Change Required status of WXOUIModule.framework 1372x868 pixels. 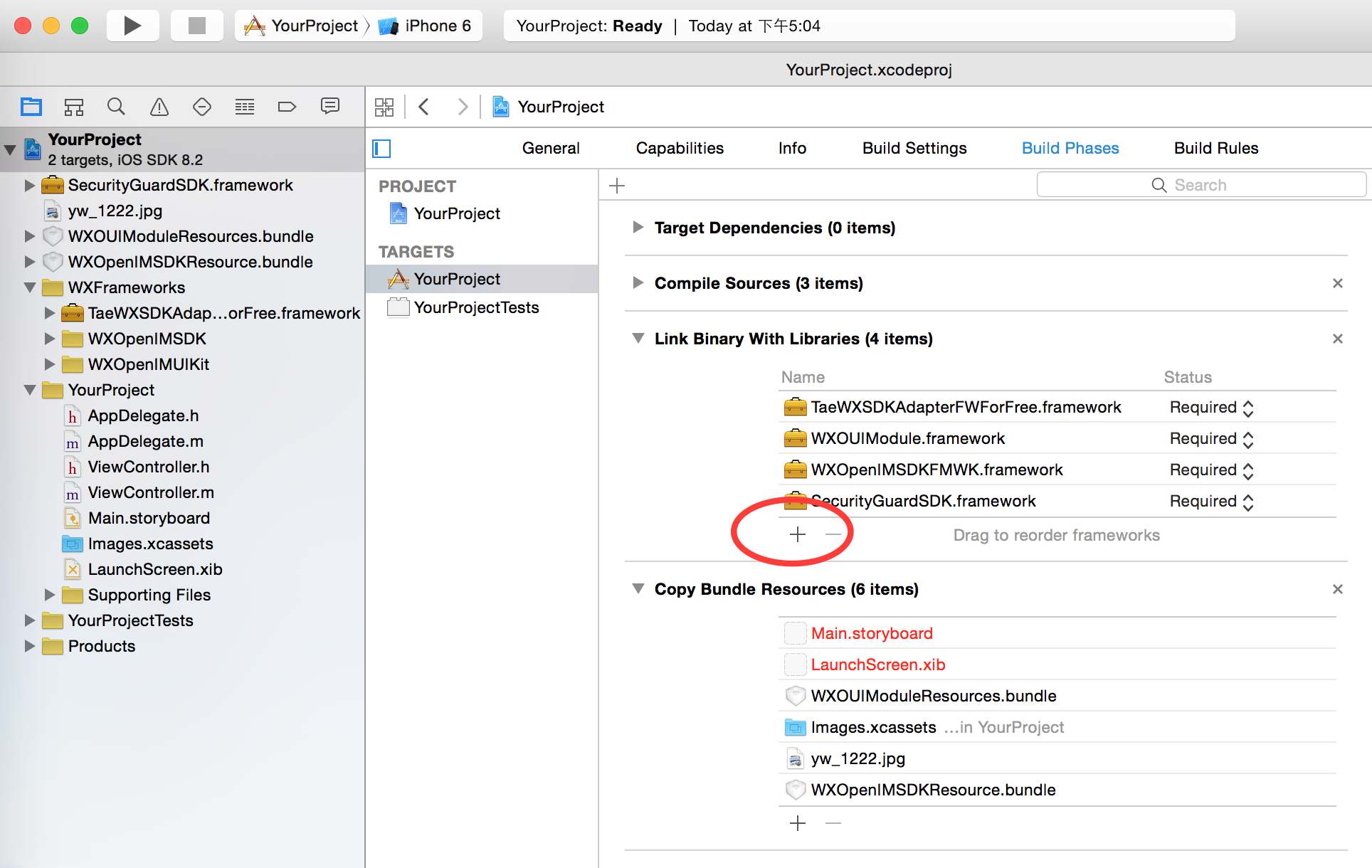tap(1211, 439)
